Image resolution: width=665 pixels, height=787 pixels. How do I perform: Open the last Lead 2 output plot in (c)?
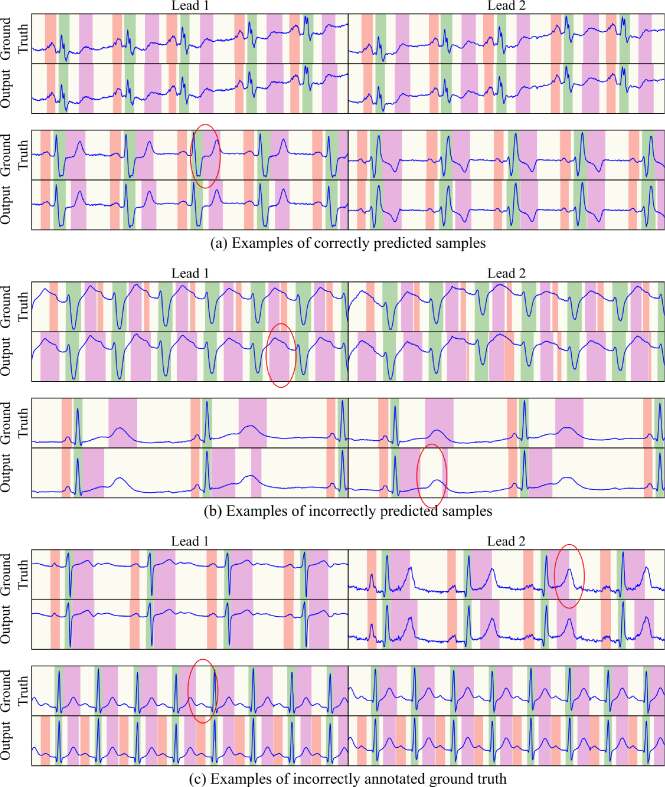point(506,740)
